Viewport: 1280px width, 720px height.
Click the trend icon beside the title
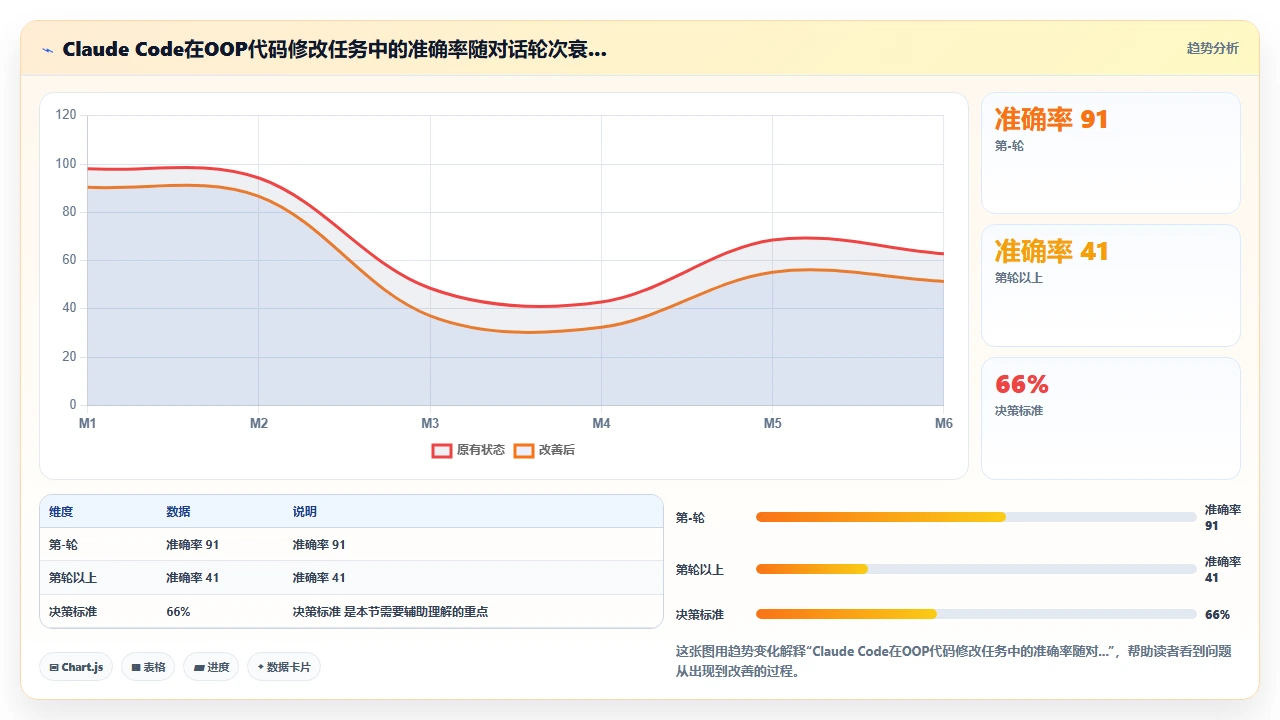pyautogui.click(x=47, y=50)
